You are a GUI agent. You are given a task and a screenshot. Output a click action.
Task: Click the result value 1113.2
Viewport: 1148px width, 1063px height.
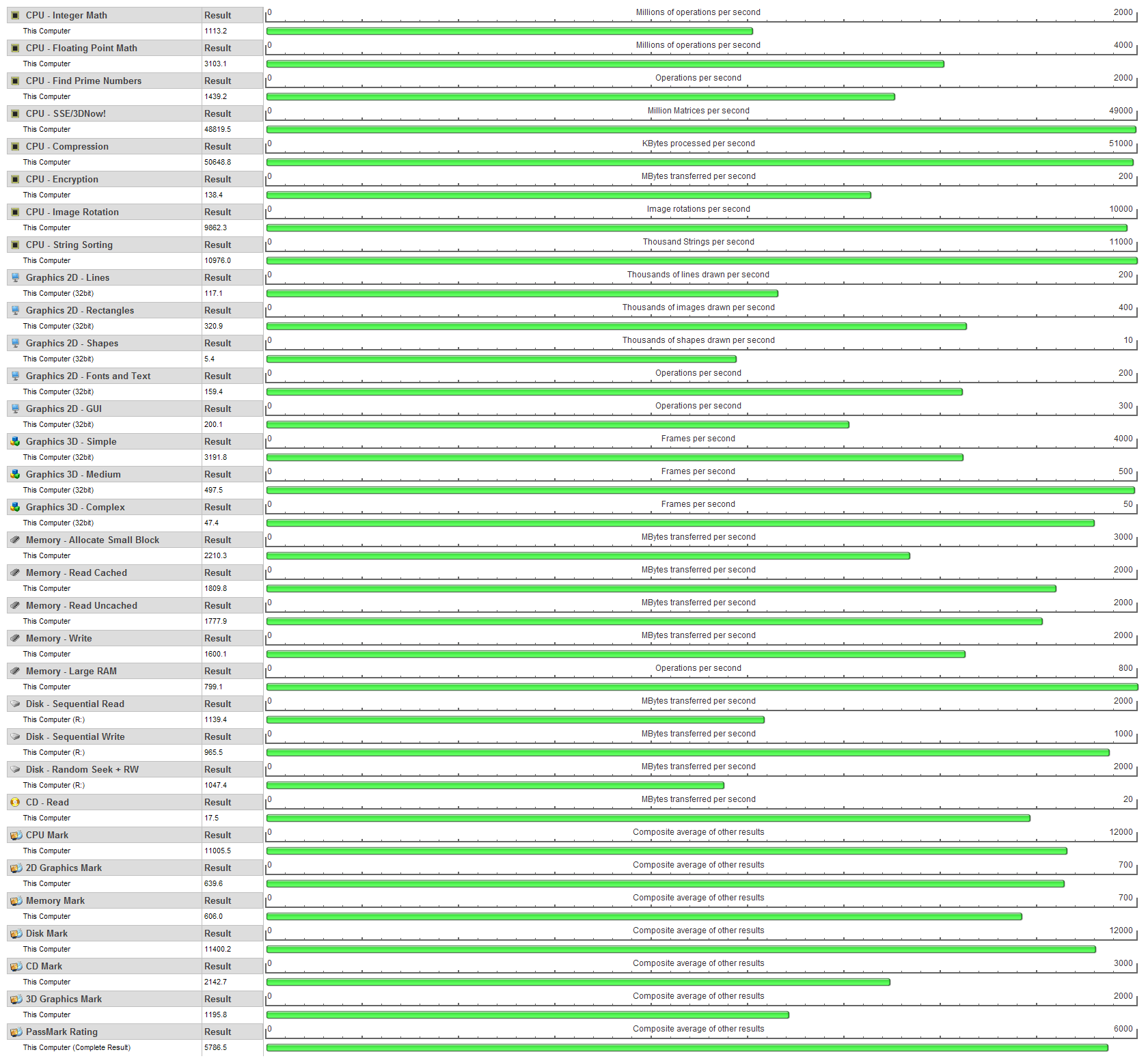pos(215,31)
